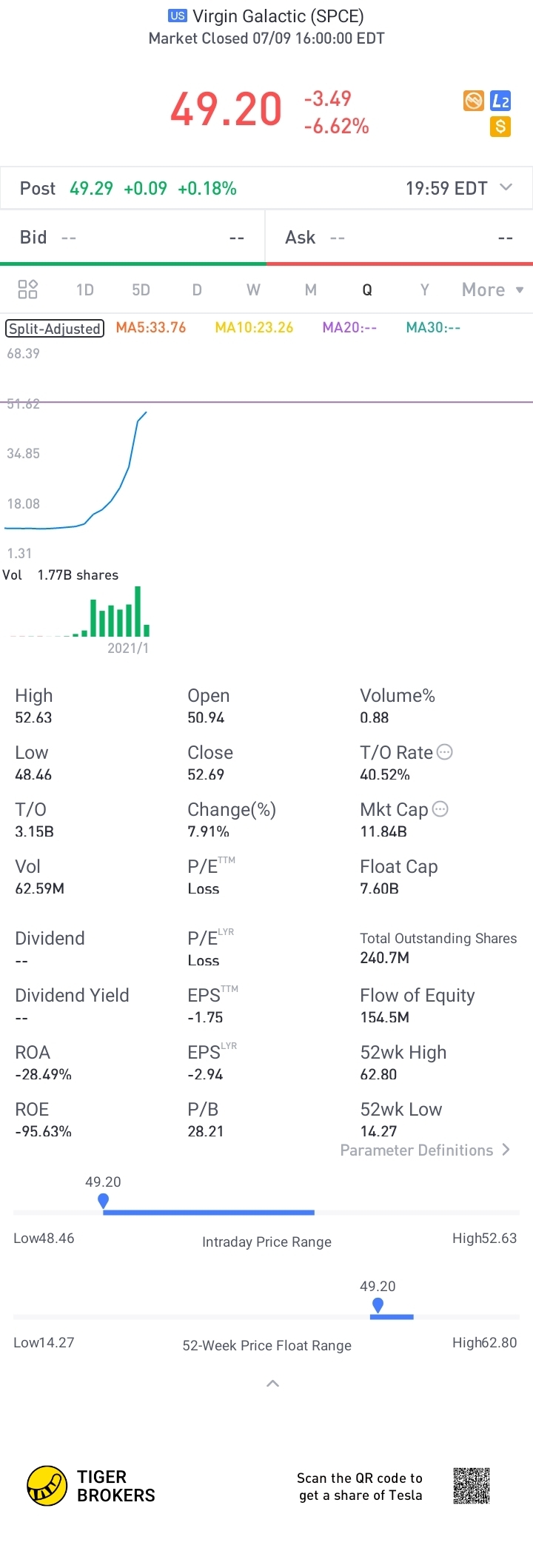This screenshot has height=1568, width=533.
Task: Select the Y yearly chart tab
Action: click(424, 289)
